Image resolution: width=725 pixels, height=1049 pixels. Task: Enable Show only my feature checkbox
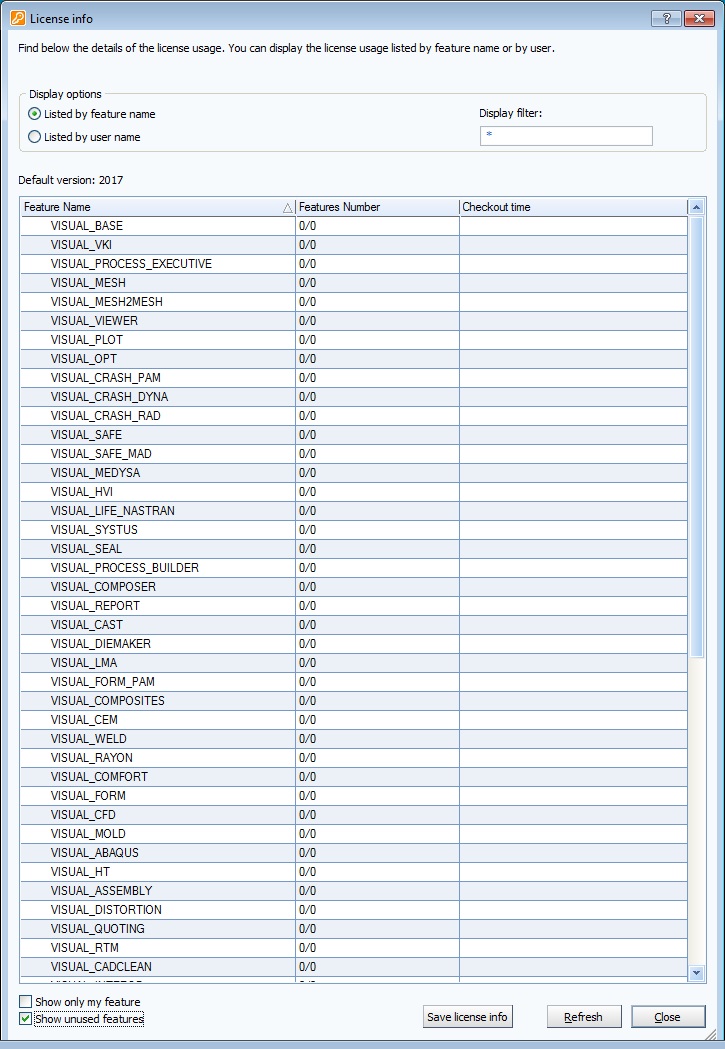pyautogui.click(x=25, y=1002)
